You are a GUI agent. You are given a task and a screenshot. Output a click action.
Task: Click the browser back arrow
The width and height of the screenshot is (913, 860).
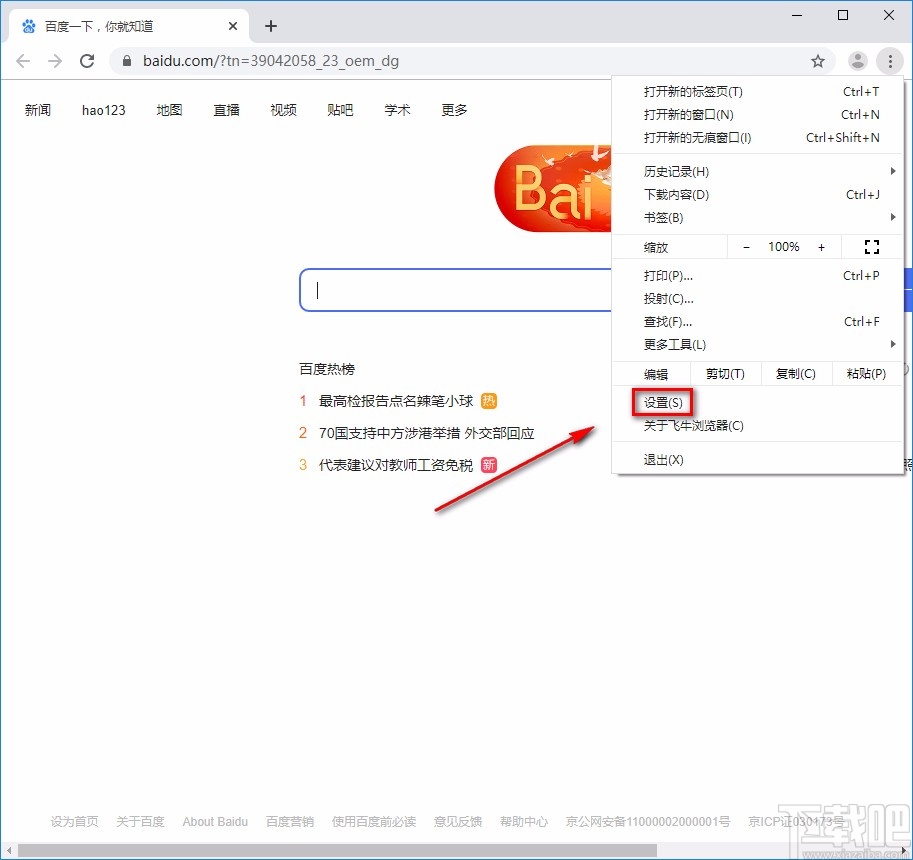[23, 61]
